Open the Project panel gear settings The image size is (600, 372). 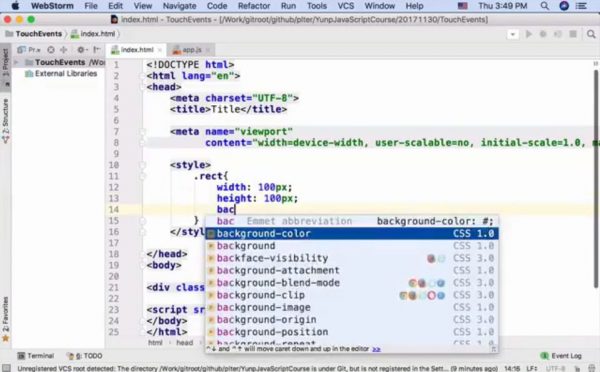click(82, 50)
